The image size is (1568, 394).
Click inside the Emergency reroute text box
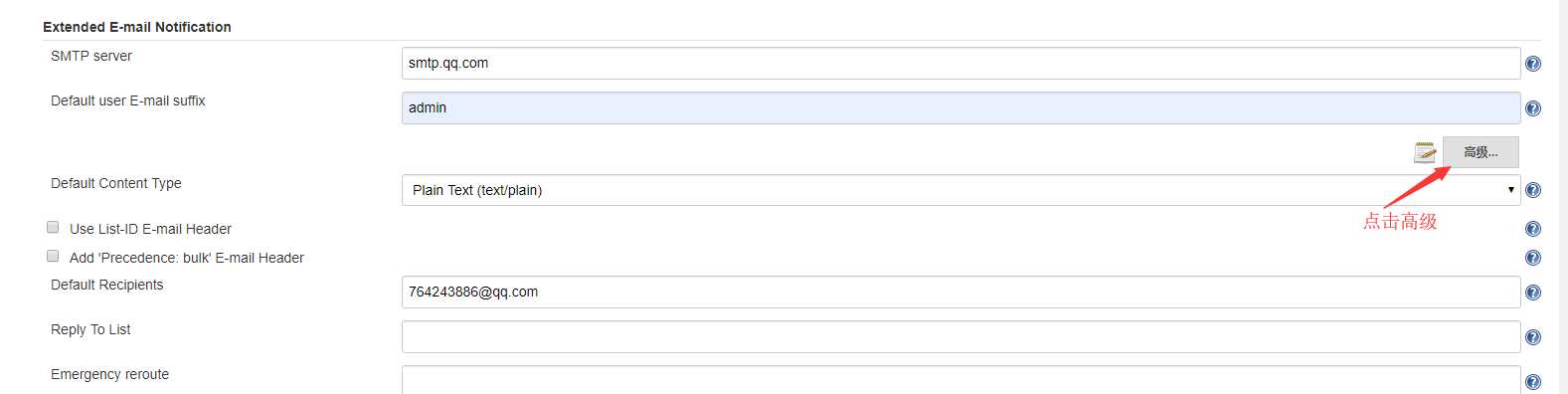coord(960,380)
